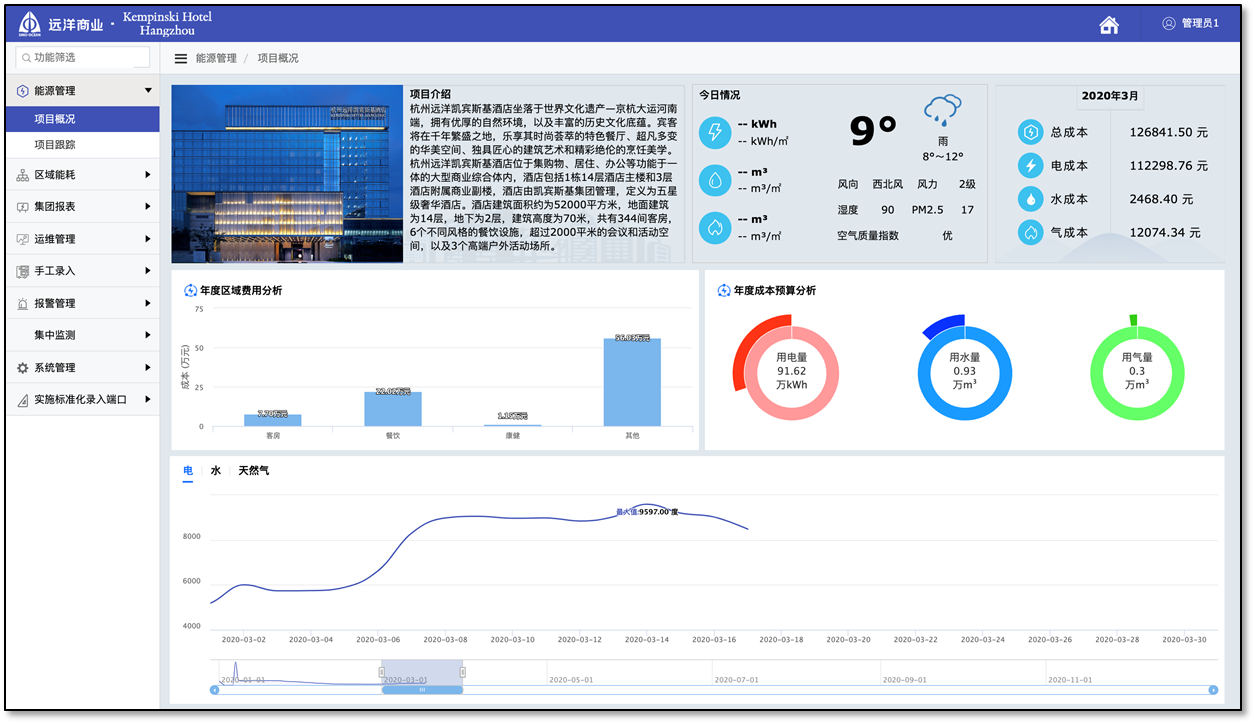The height and width of the screenshot is (724, 1255).
Task: Click the 管理员1 username
Action: (x=1200, y=24)
